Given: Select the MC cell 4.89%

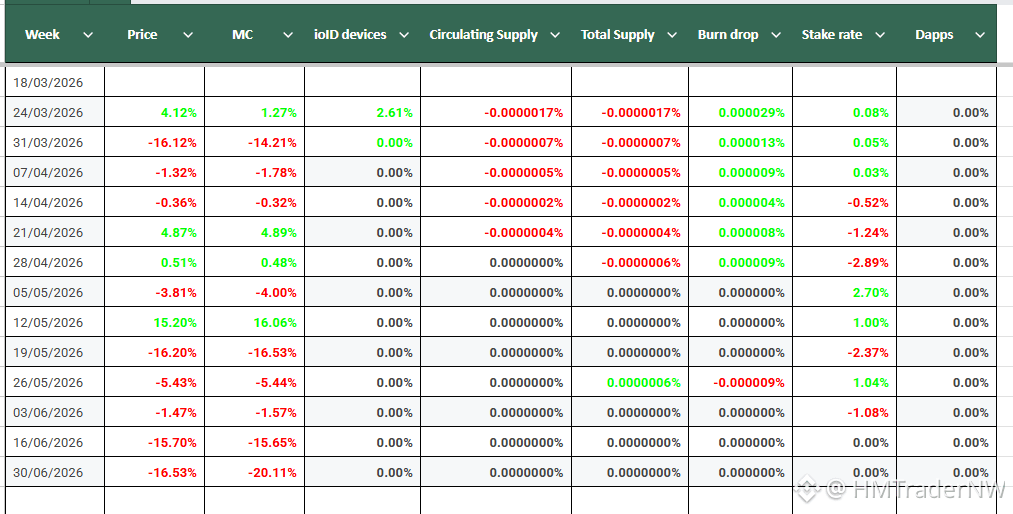Looking at the screenshot, I should (x=255, y=232).
